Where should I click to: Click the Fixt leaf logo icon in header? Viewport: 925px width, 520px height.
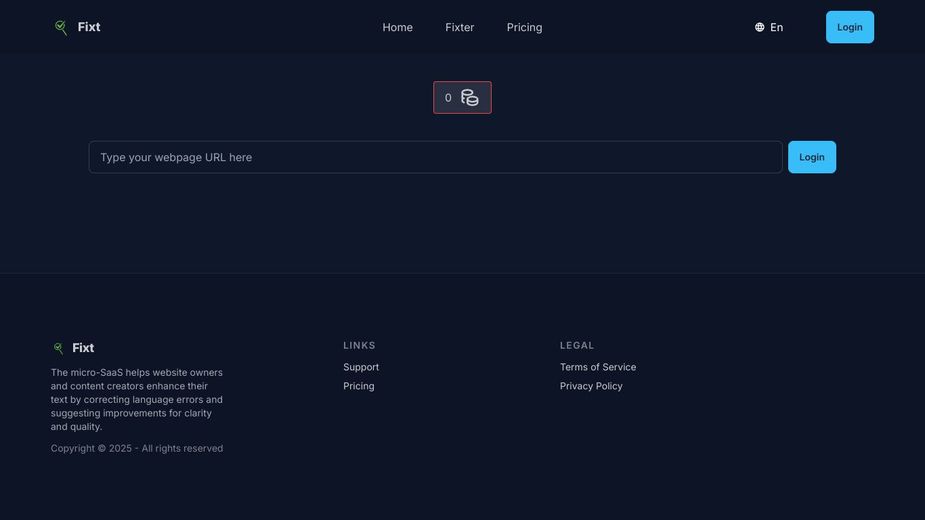coord(61,28)
